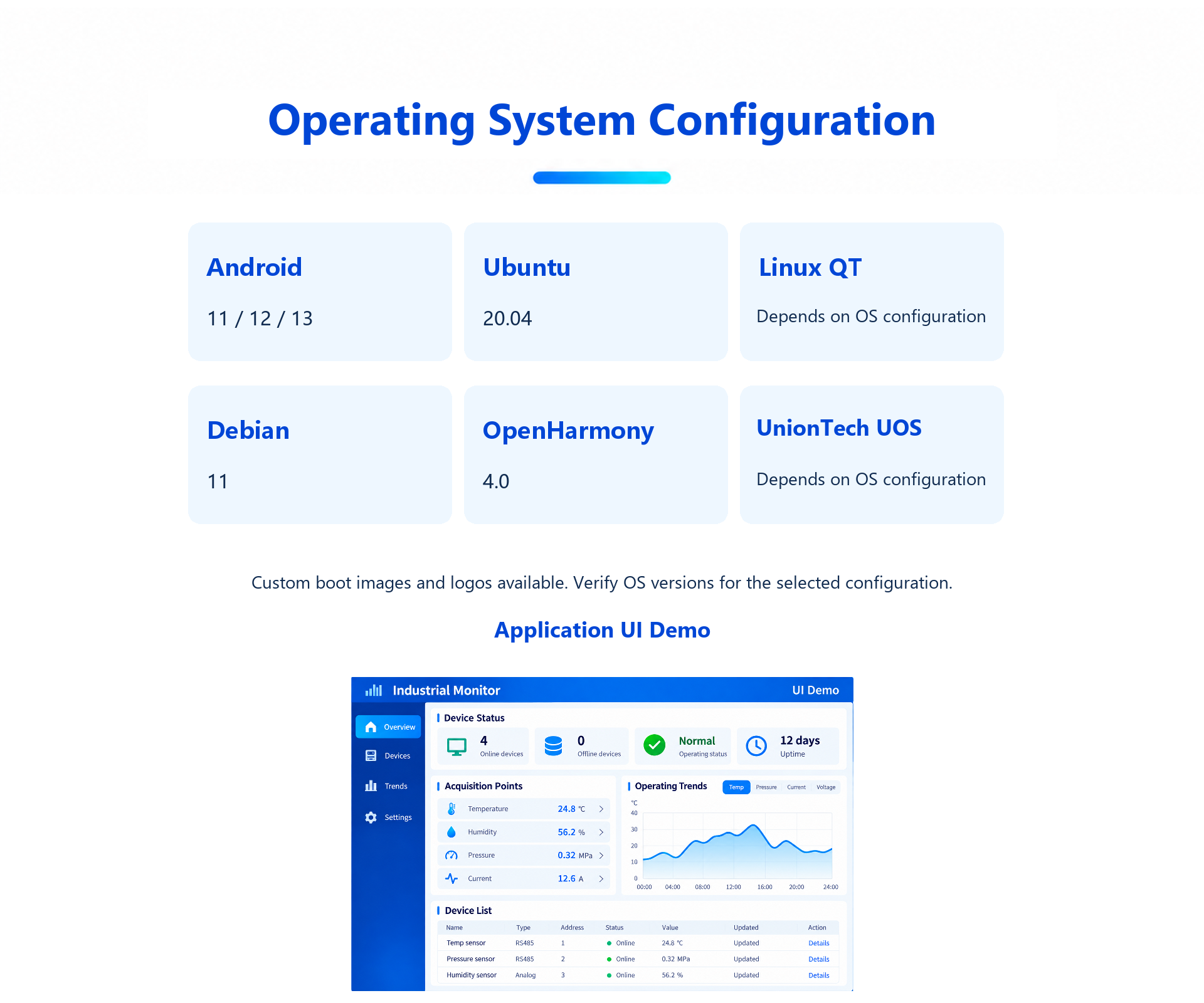1204x1003 pixels.
Task: Open Devices via its server icon
Action: pyautogui.click(x=371, y=755)
